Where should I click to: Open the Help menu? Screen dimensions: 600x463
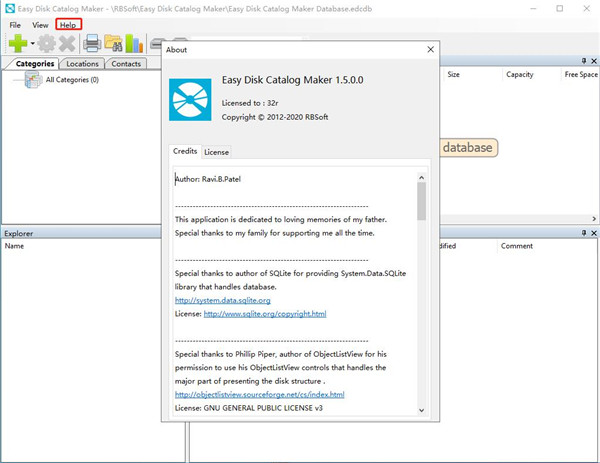[69, 24]
